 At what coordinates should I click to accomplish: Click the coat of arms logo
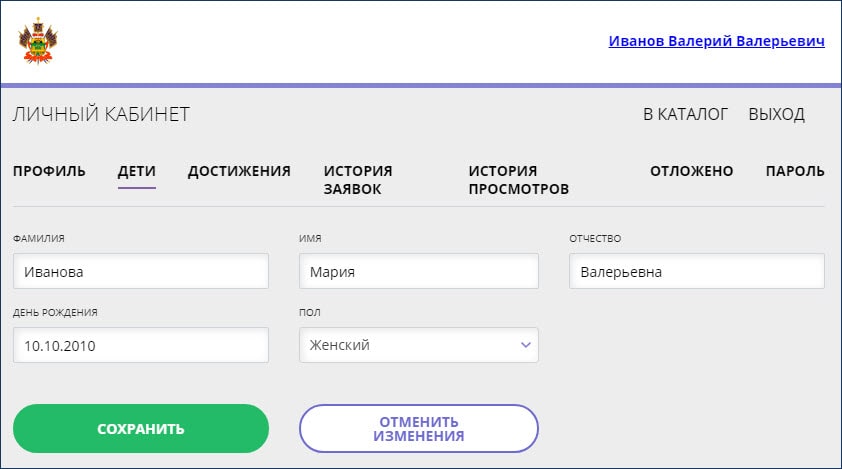[x=37, y=42]
